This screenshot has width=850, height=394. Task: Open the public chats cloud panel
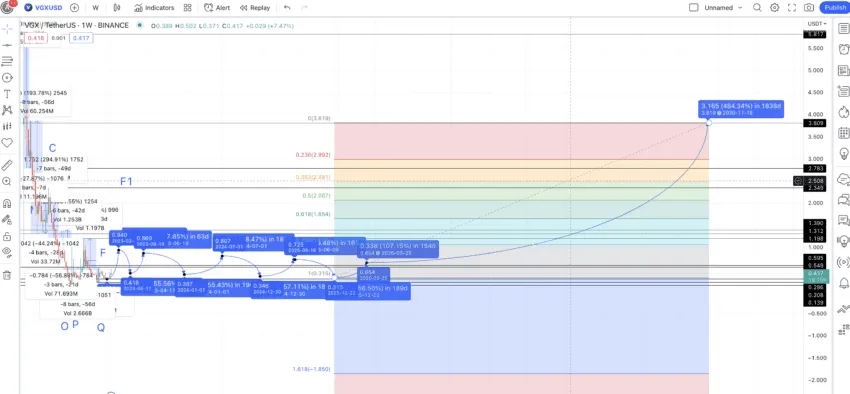(x=843, y=178)
